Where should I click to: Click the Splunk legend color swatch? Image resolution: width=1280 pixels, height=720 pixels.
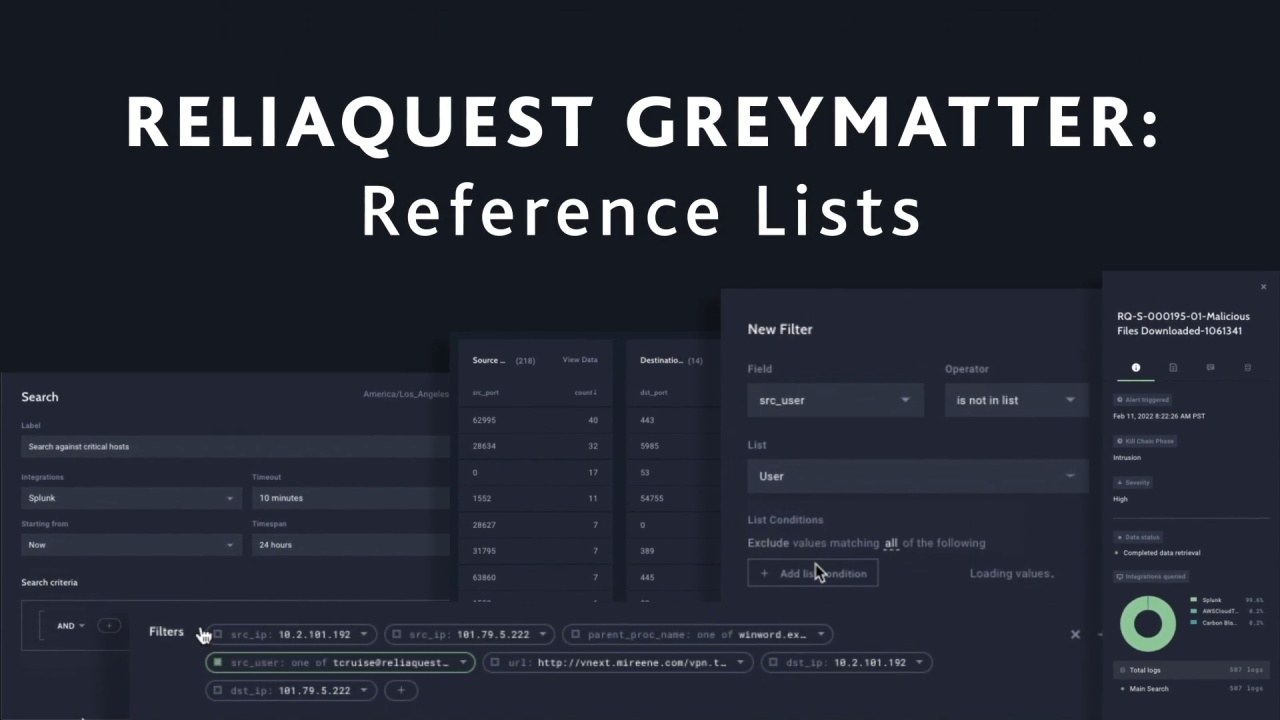click(x=1193, y=600)
